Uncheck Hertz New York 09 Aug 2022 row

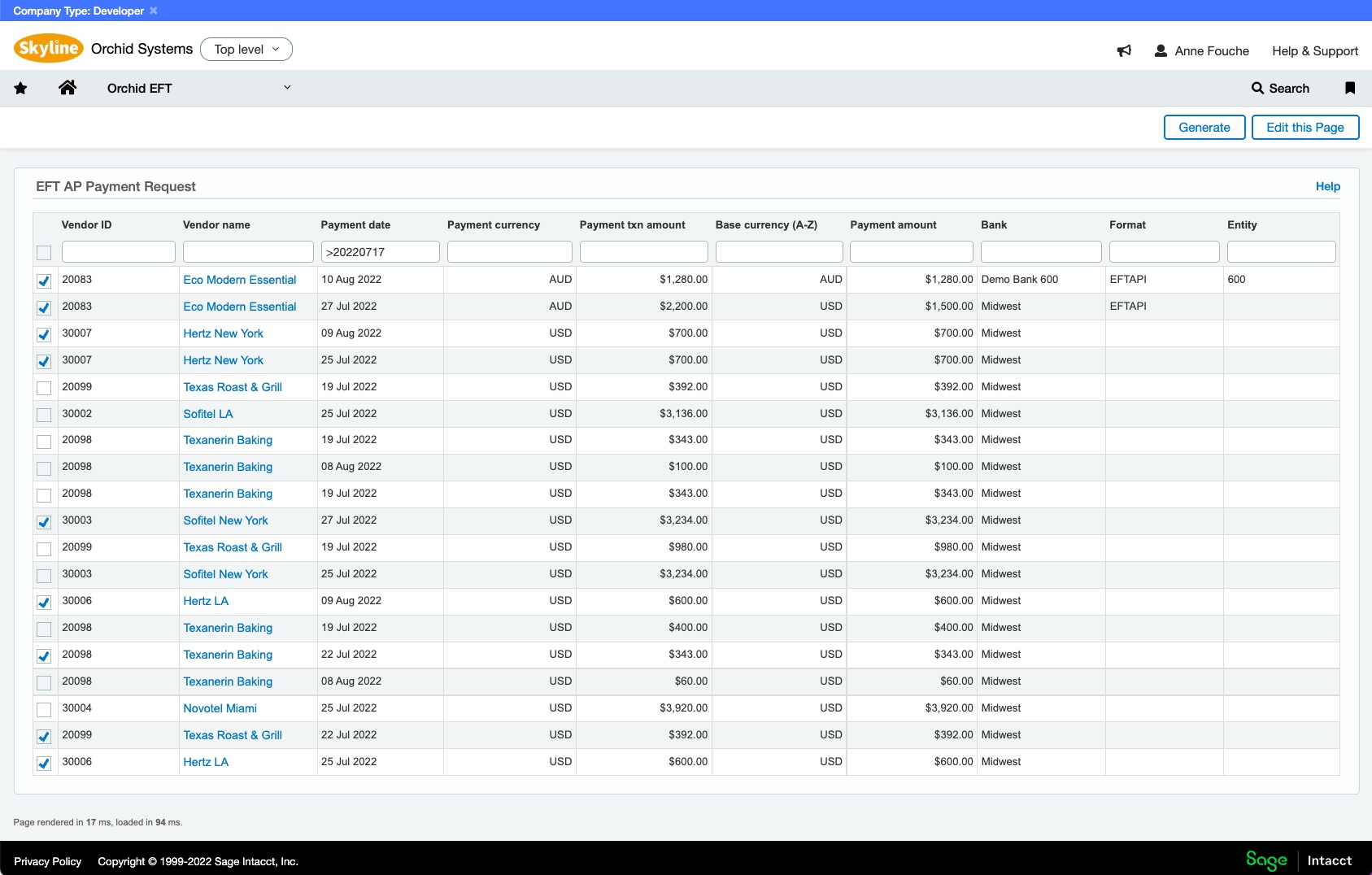pyautogui.click(x=44, y=334)
